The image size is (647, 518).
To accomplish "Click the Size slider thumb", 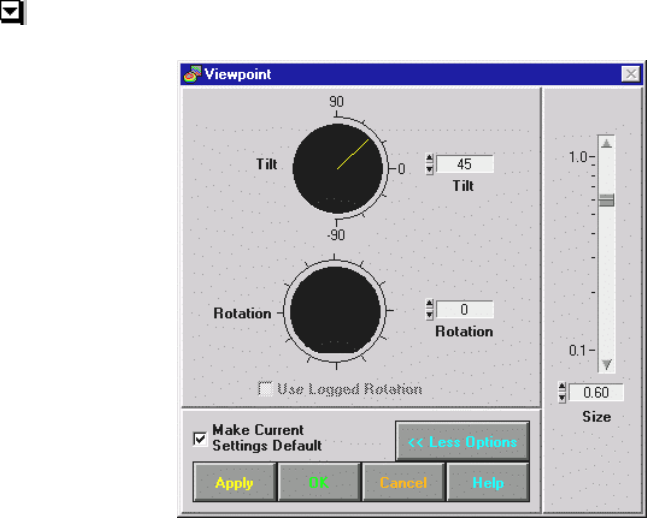I will tap(607, 200).
